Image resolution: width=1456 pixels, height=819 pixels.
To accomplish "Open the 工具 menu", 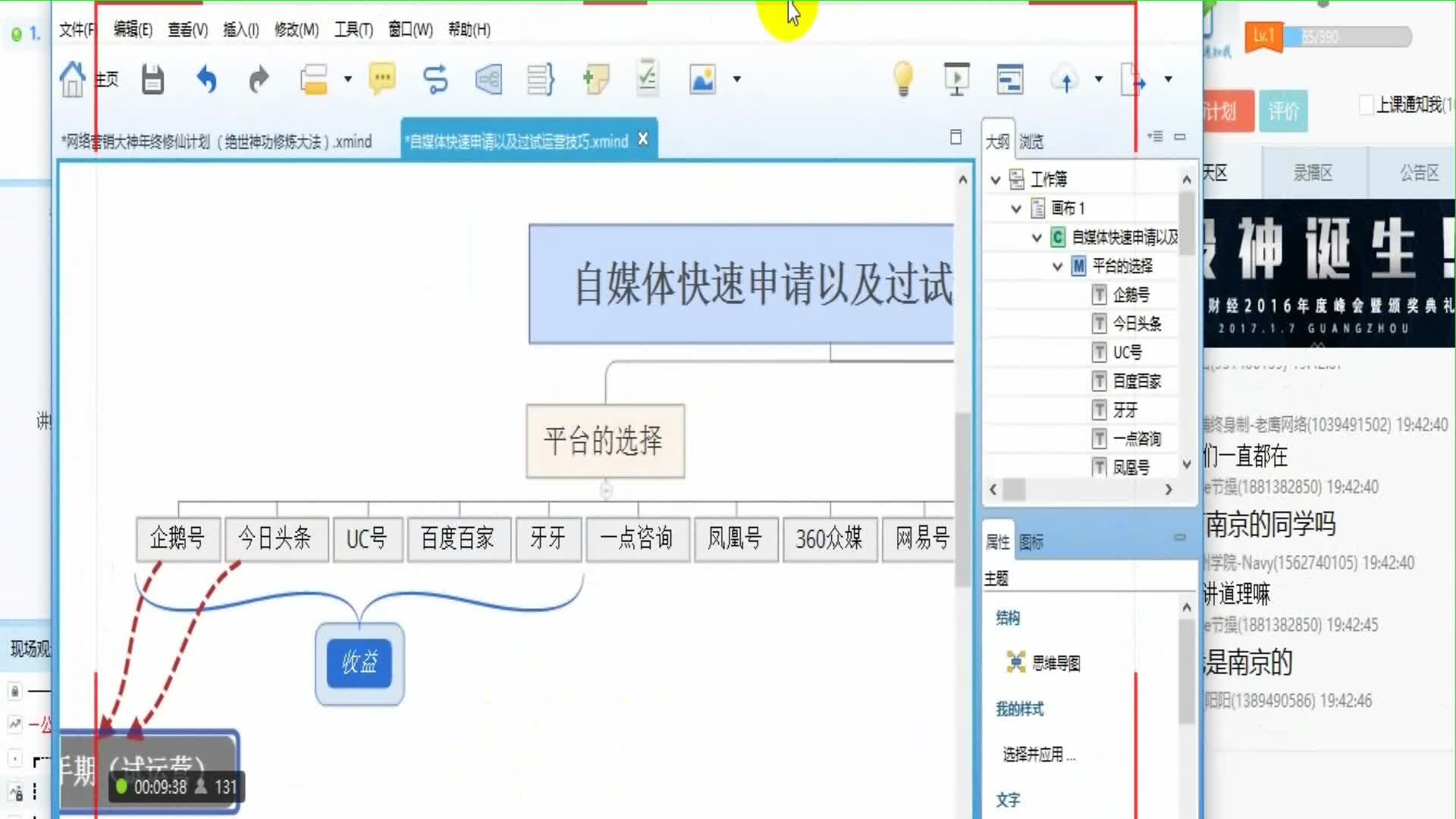I will (353, 29).
